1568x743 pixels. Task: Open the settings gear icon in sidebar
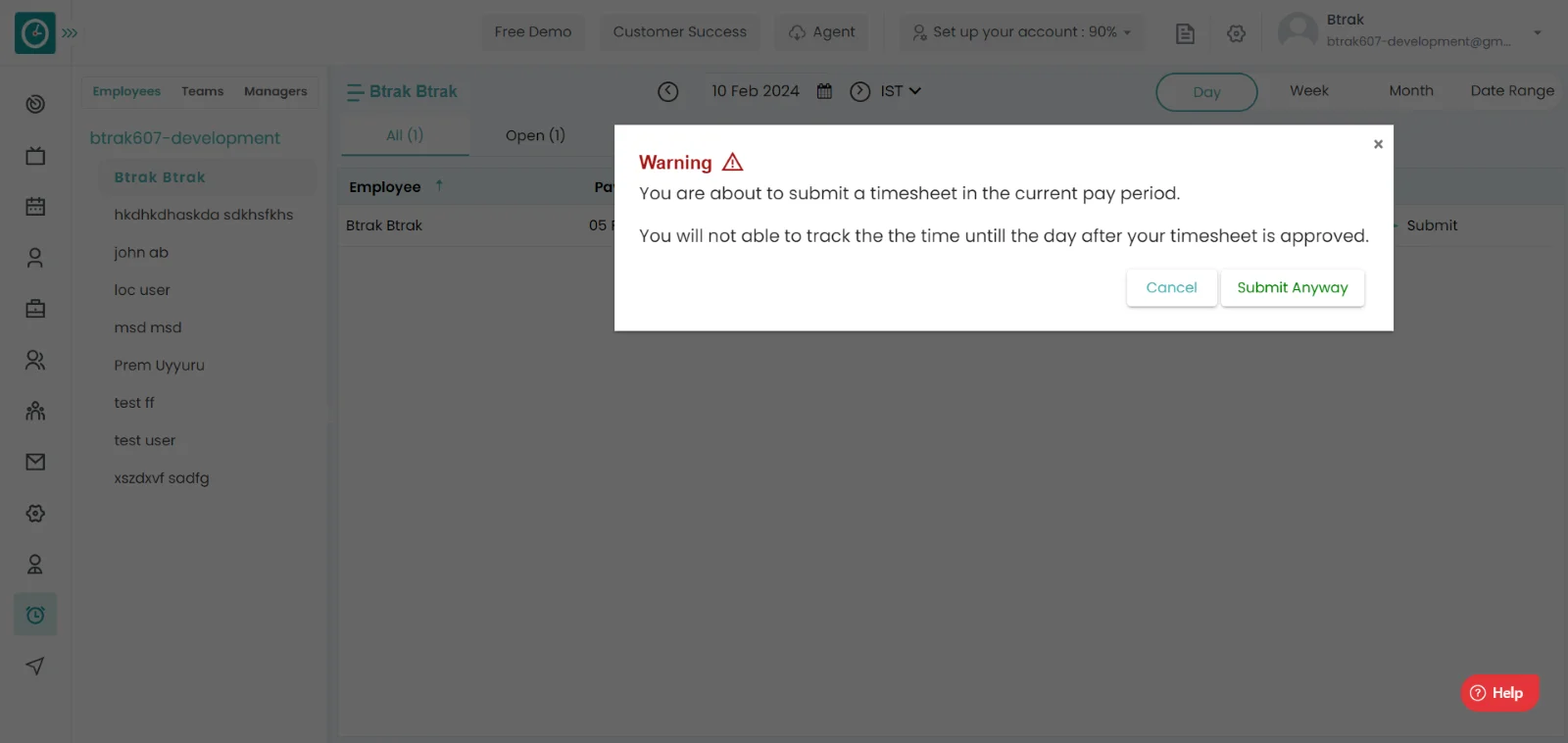point(35,514)
